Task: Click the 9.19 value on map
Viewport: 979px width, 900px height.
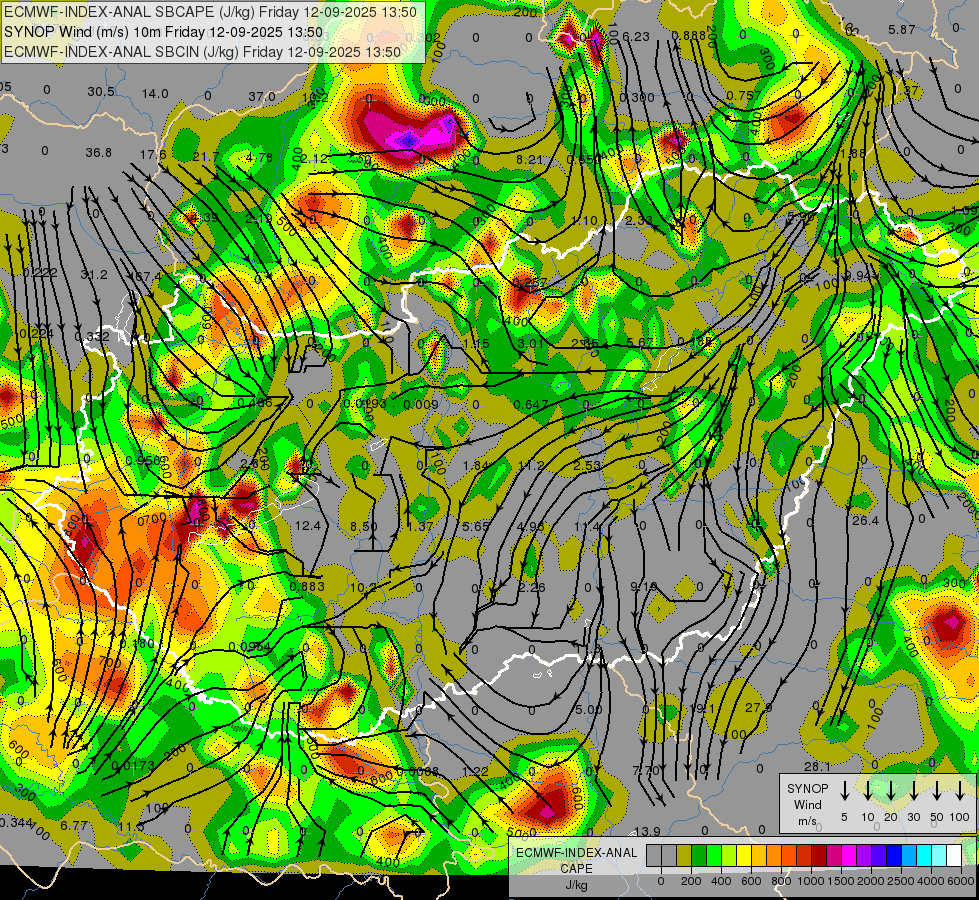Action: tap(644, 586)
